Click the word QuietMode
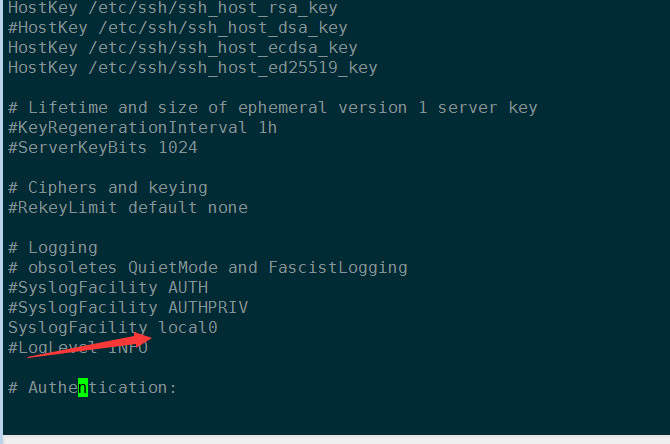 click(x=173, y=268)
